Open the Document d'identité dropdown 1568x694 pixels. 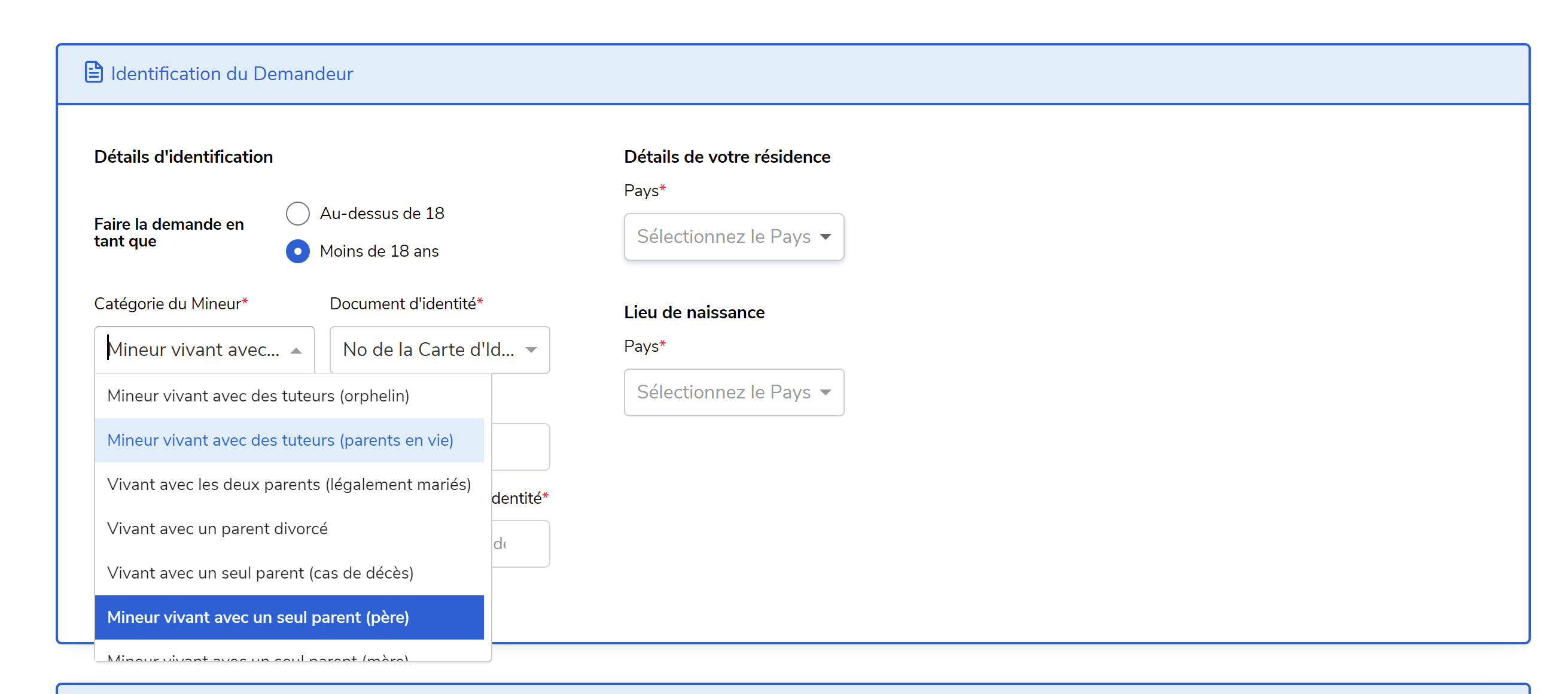[x=428, y=350]
